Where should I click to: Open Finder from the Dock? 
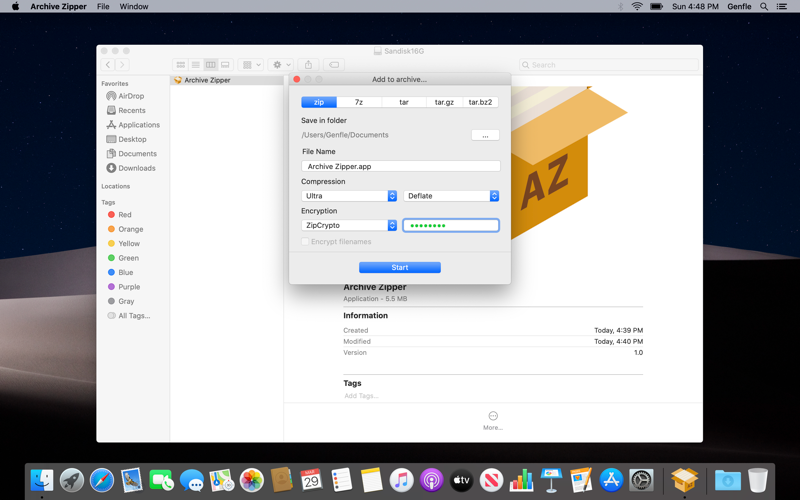click(42, 480)
